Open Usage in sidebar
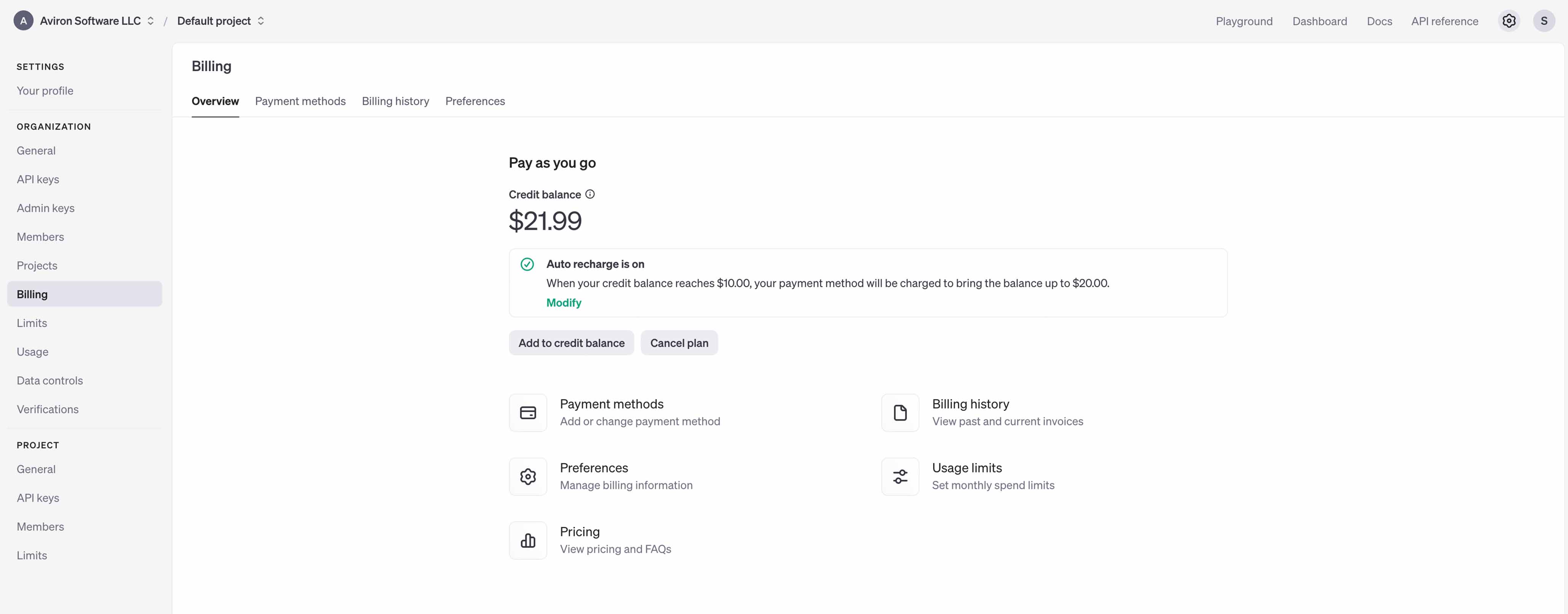 [84, 352]
